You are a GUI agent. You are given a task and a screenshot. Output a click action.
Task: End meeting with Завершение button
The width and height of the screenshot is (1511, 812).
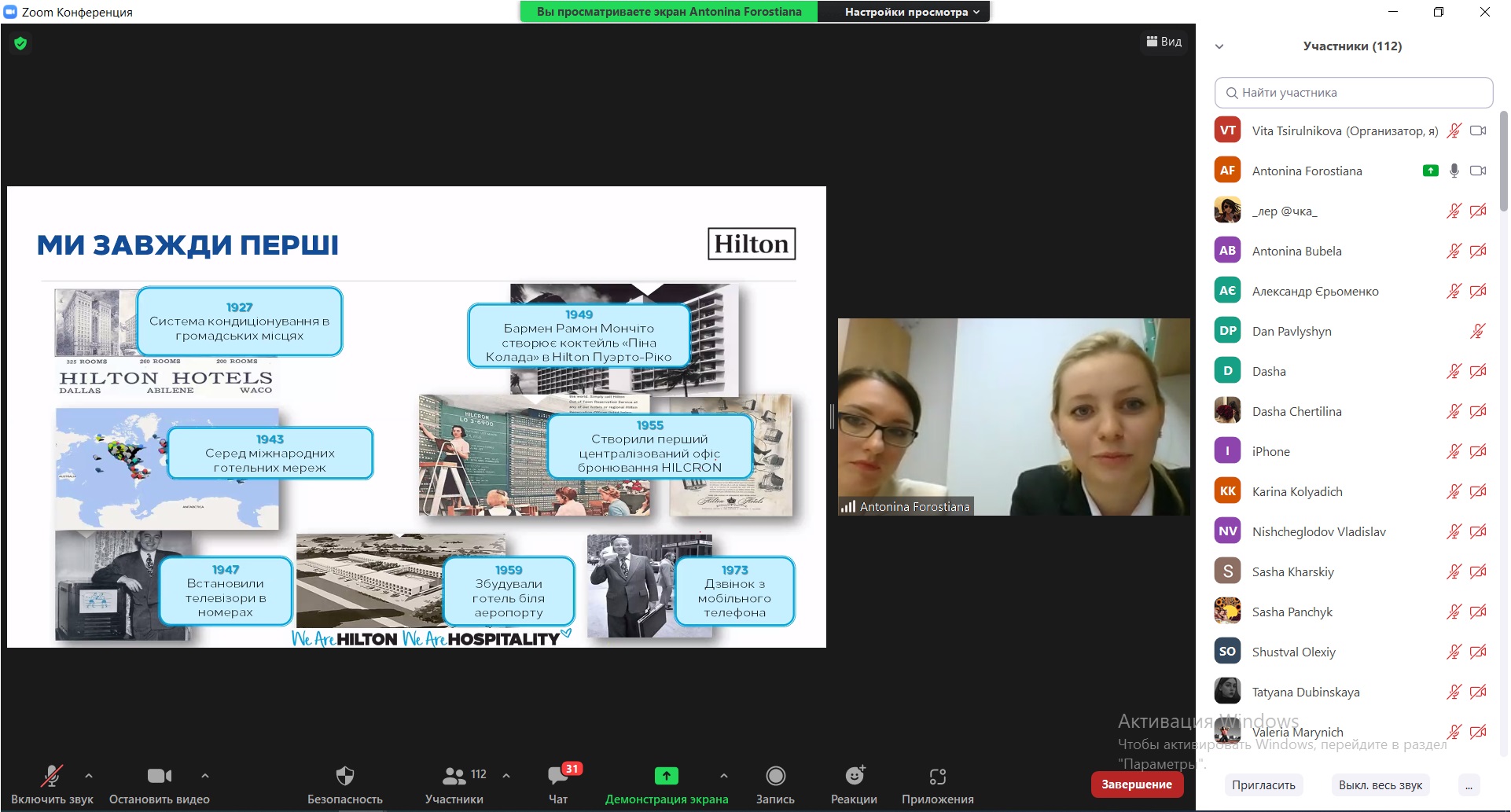coord(1137,784)
